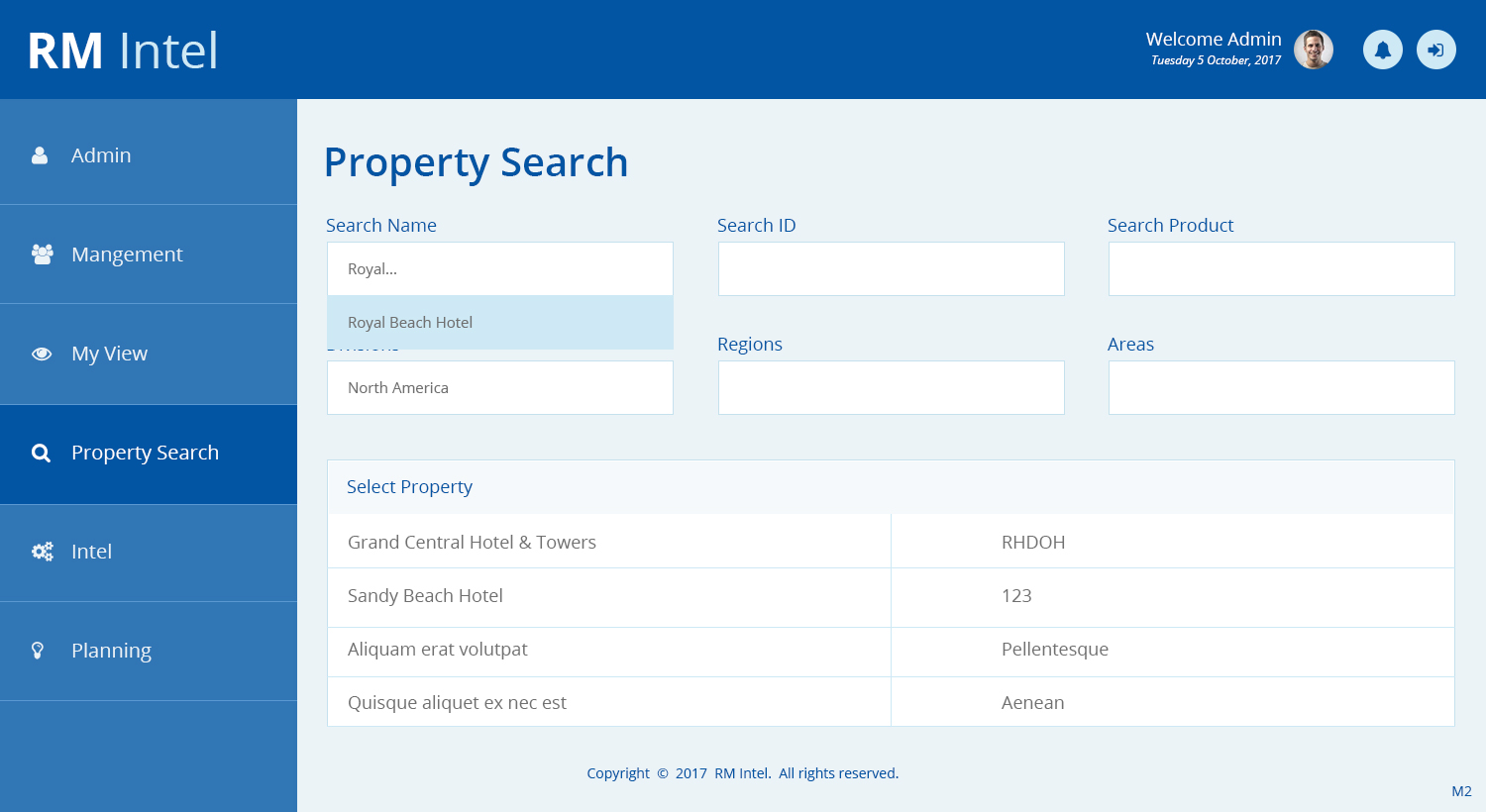The image size is (1486, 812).
Task: Open the North America divisions dropdown
Action: [x=499, y=387]
